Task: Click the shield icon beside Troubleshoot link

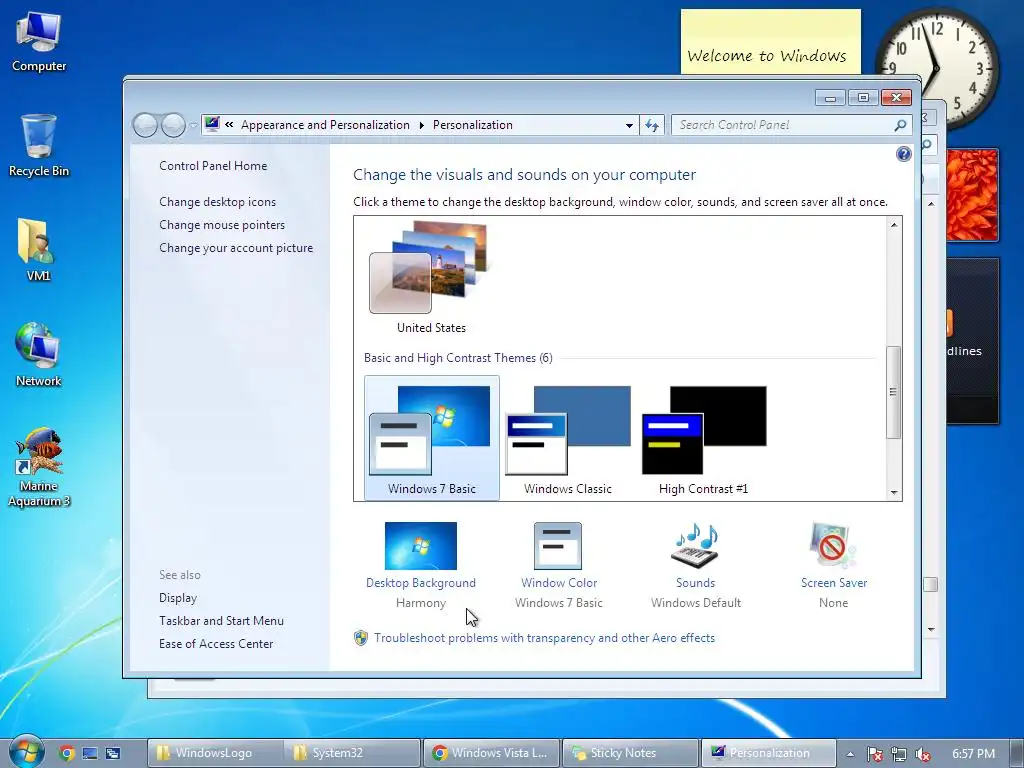Action: [360, 638]
